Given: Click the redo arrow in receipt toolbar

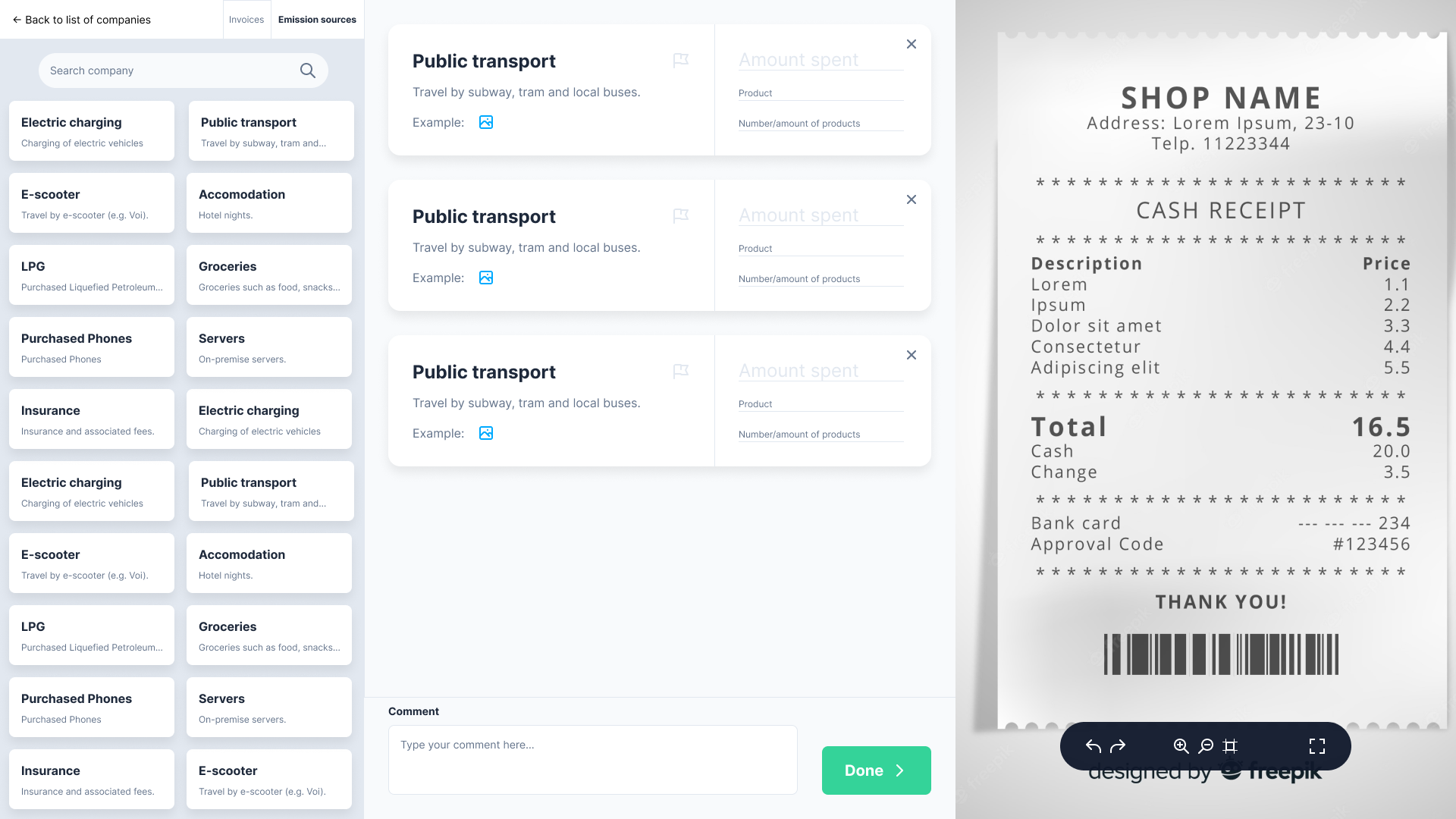Looking at the screenshot, I should 1118,746.
